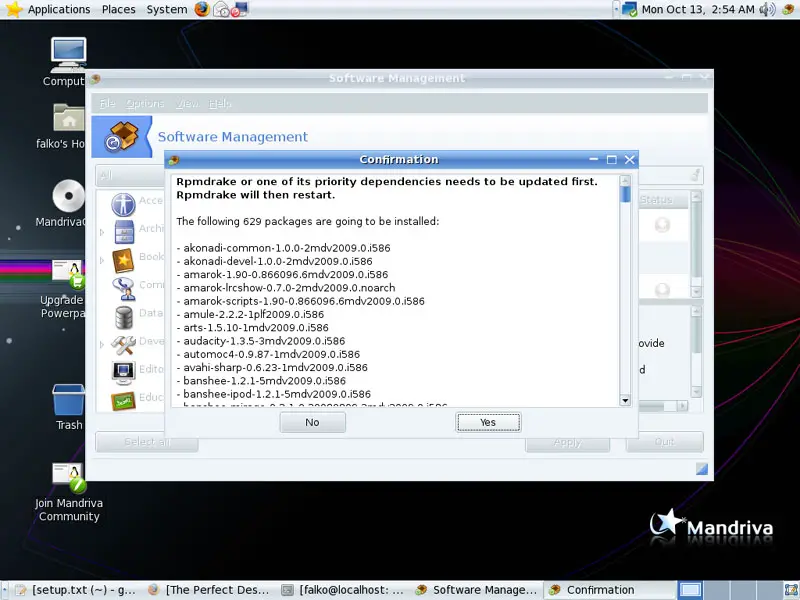Click the Confirmation list scrollbar thumb
800x600 pixels.
(625, 194)
